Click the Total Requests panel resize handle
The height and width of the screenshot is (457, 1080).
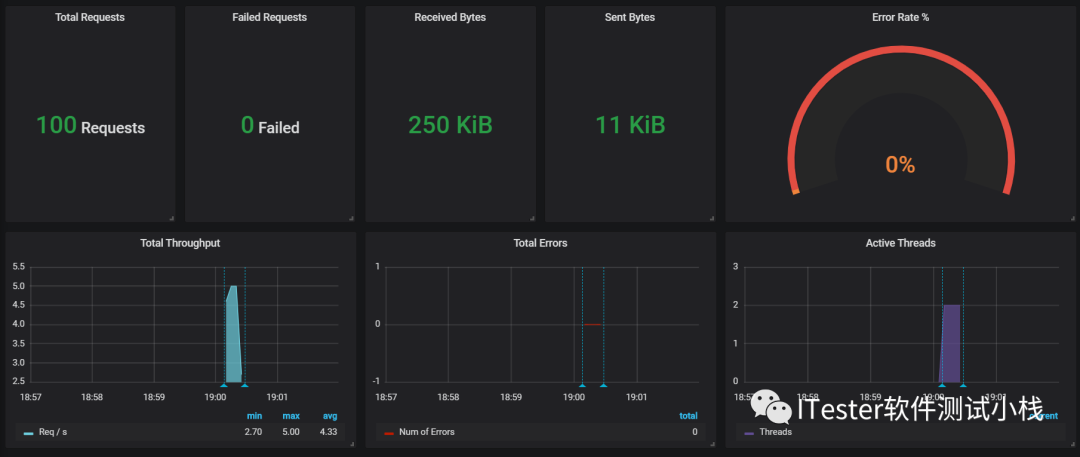pos(172,219)
